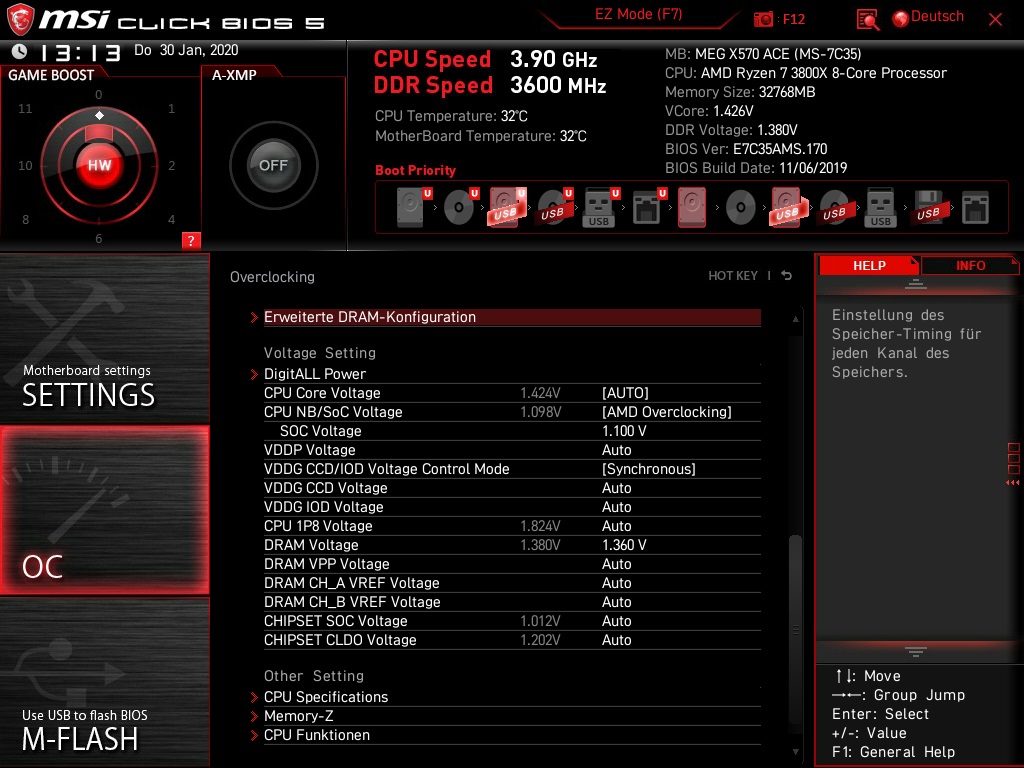Change CPU Core Voltage [AUTO] setting
The width and height of the screenshot is (1024, 768).
[x=625, y=392]
